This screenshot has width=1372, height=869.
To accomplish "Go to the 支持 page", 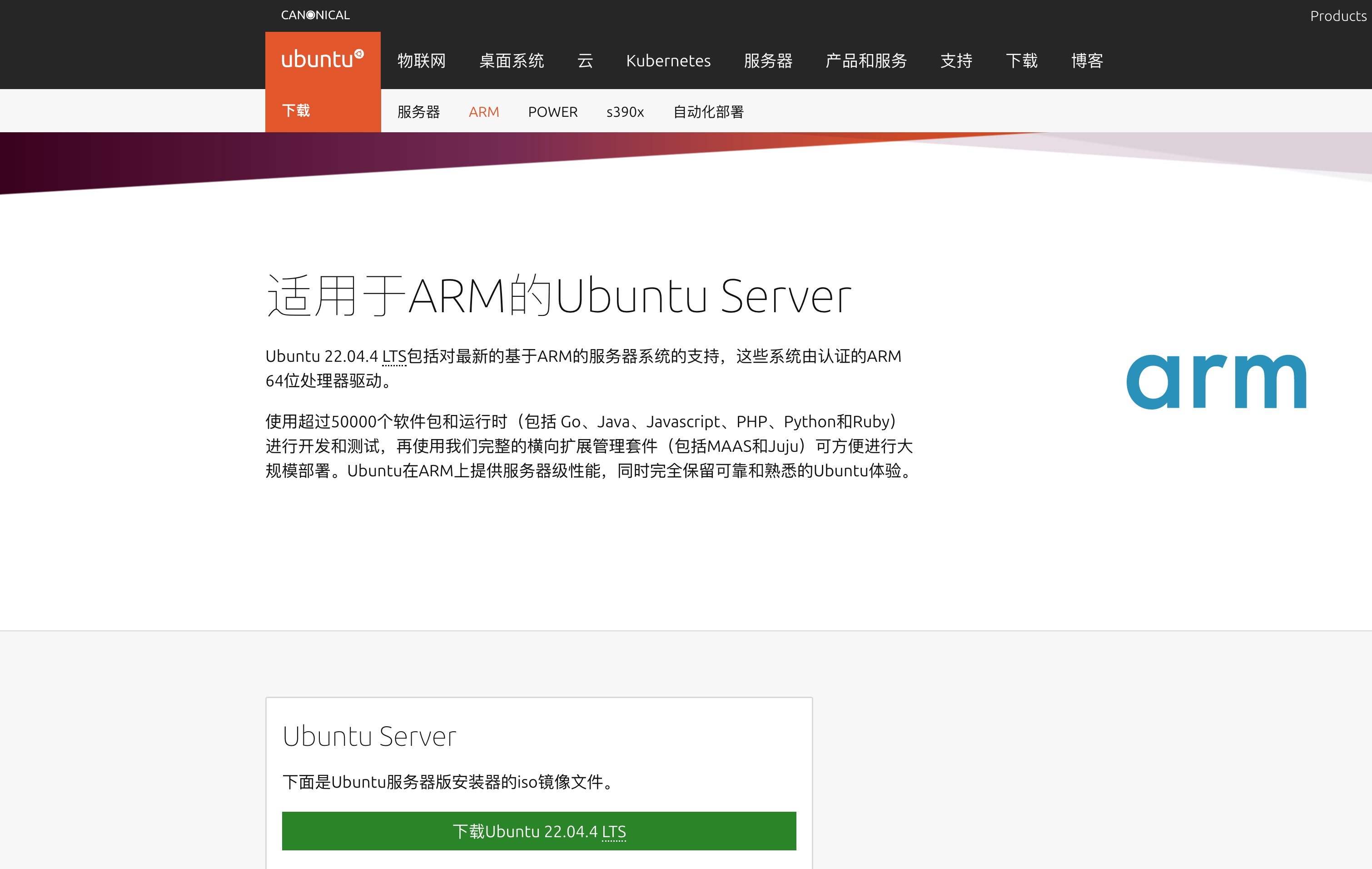I will point(955,60).
